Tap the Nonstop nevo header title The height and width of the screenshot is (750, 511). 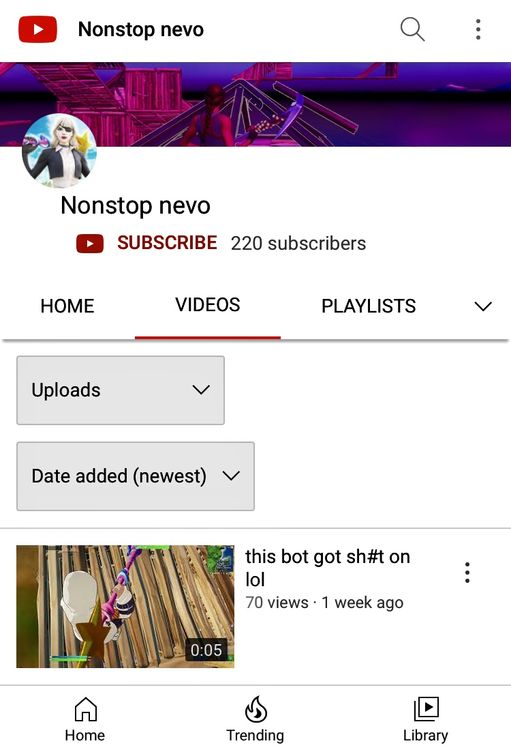tap(141, 30)
